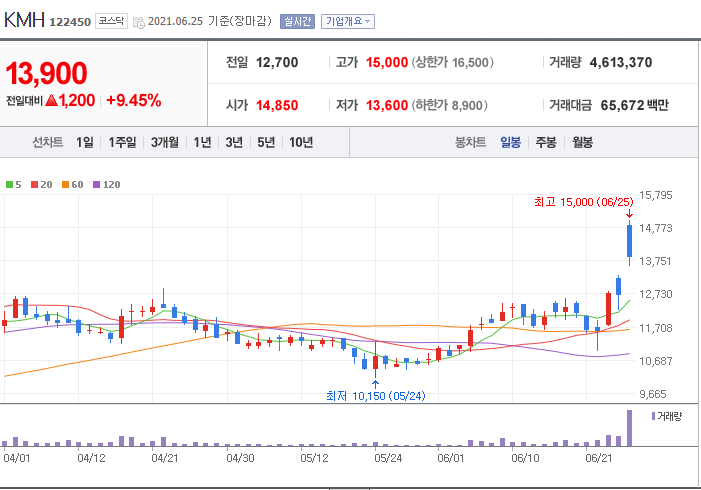Image resolution: width=701 pixels, height=490 pixels.
Task: Click the 15,795 price axis label
Action: pos(655,195)
